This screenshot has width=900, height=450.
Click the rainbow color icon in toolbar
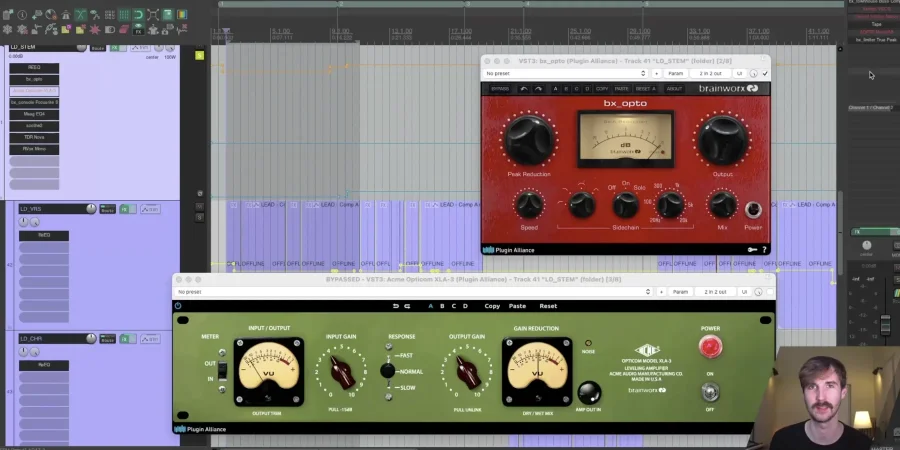(182, 14)
